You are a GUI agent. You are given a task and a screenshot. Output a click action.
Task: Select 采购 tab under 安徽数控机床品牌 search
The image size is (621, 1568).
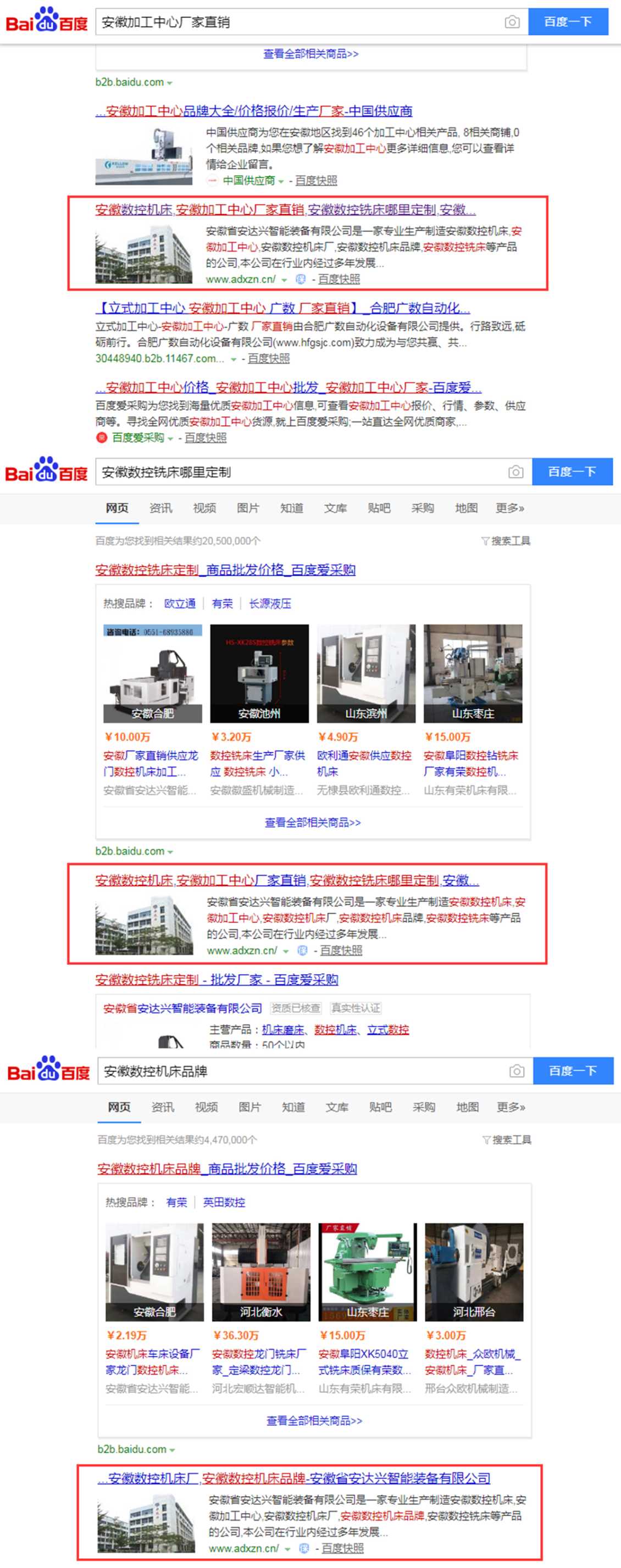(424, 1107)
